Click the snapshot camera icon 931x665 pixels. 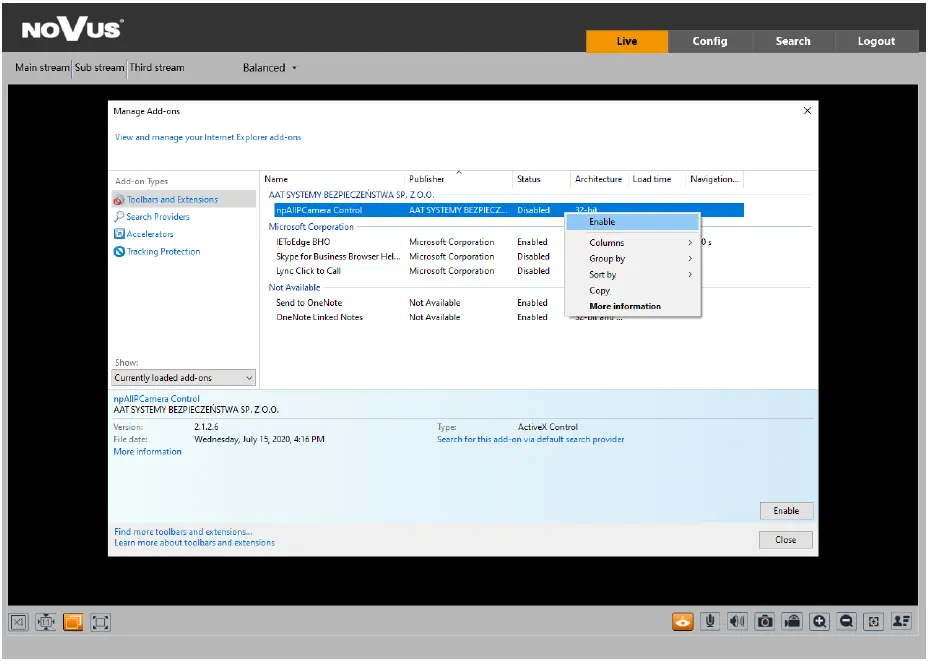point(765,622)
